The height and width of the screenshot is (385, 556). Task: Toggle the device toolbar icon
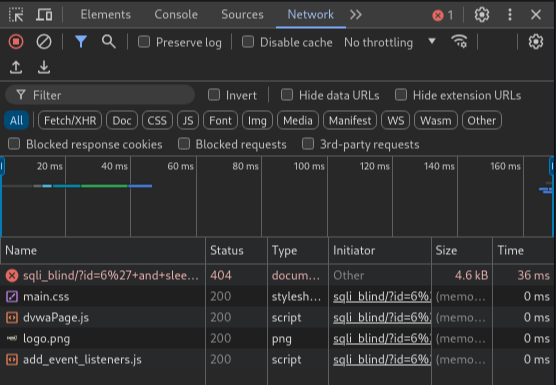44,15
